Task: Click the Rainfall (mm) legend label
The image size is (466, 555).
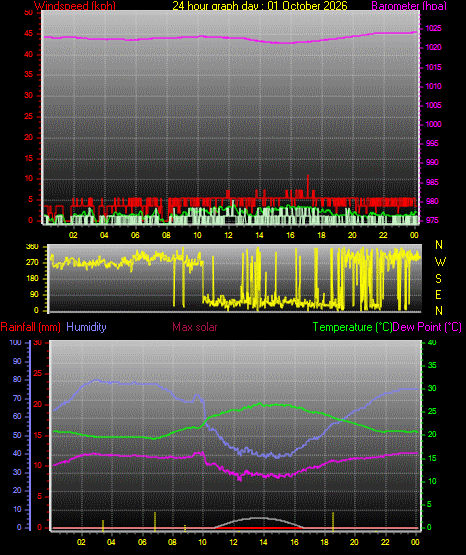Action: [30, 327]
